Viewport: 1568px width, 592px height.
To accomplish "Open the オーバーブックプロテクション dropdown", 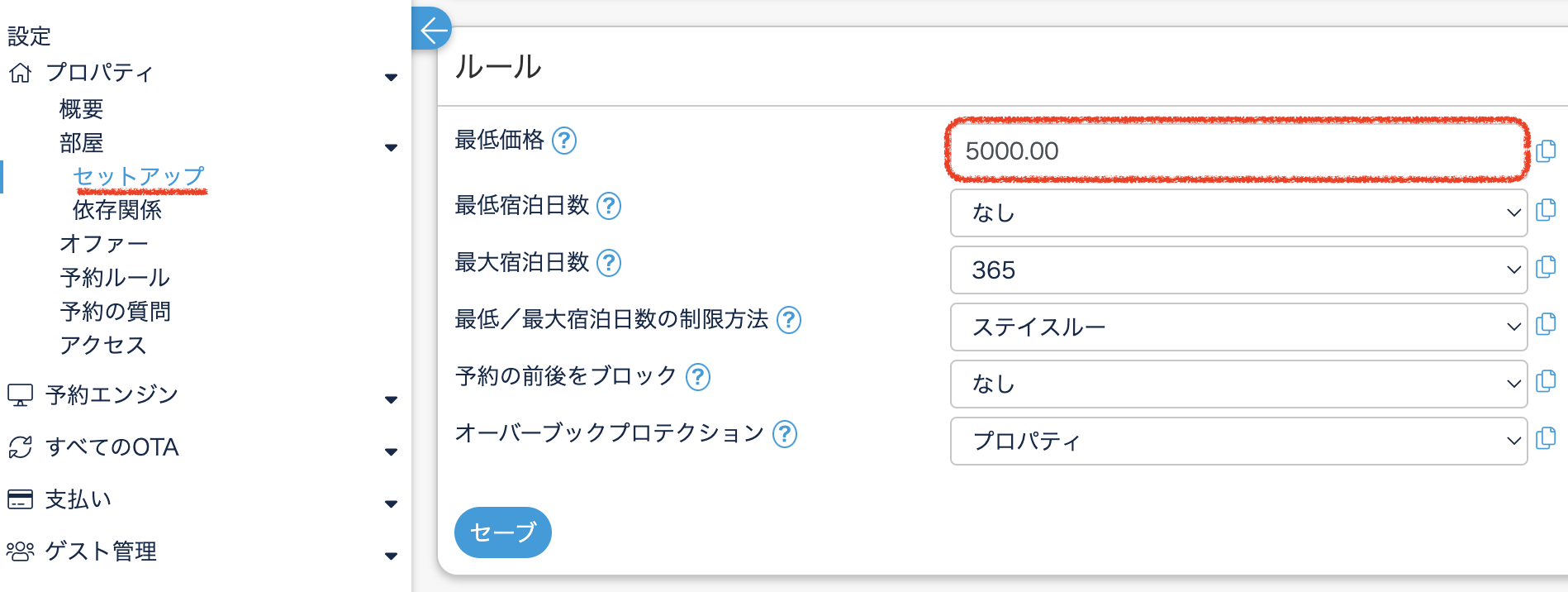I will tap(1238, 442).
